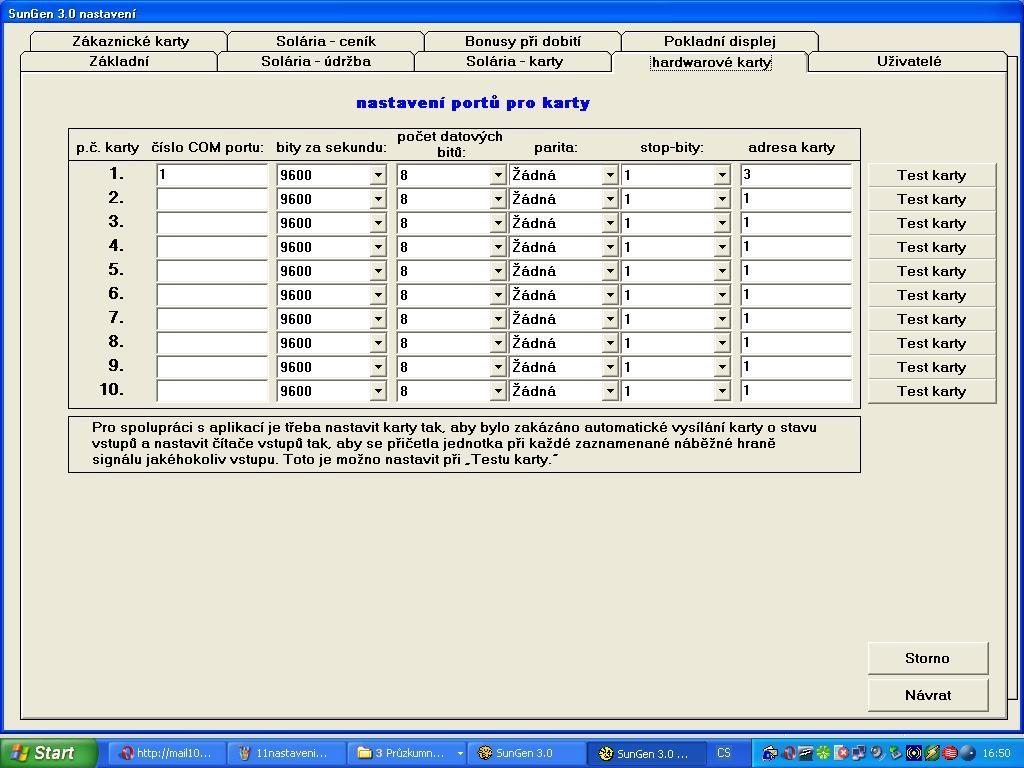
Task: Open the Solária - ceník tab
Action: [326, 41]
